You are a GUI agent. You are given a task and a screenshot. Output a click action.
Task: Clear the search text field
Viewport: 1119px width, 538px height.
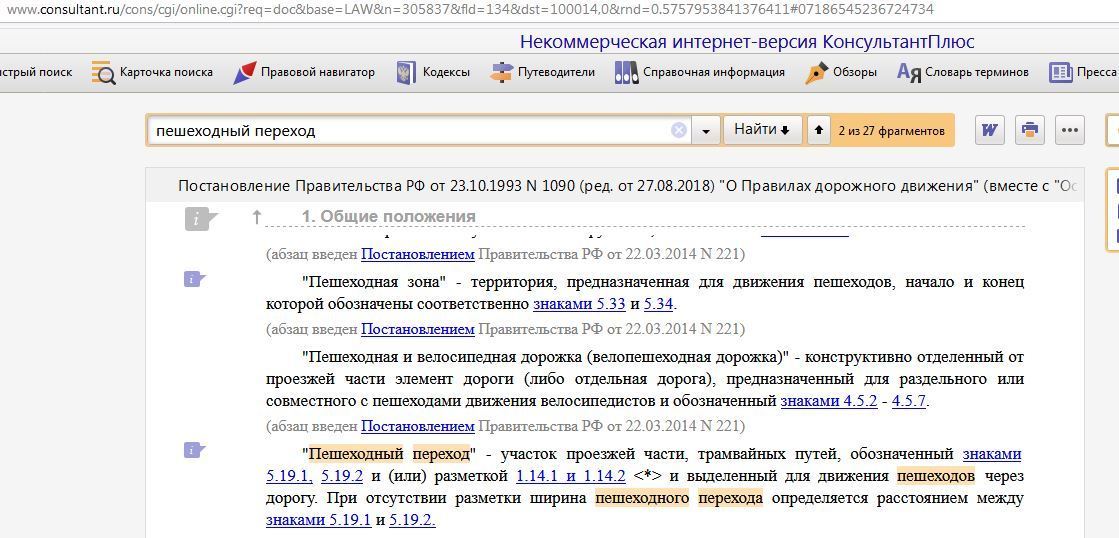coord(678,130)
